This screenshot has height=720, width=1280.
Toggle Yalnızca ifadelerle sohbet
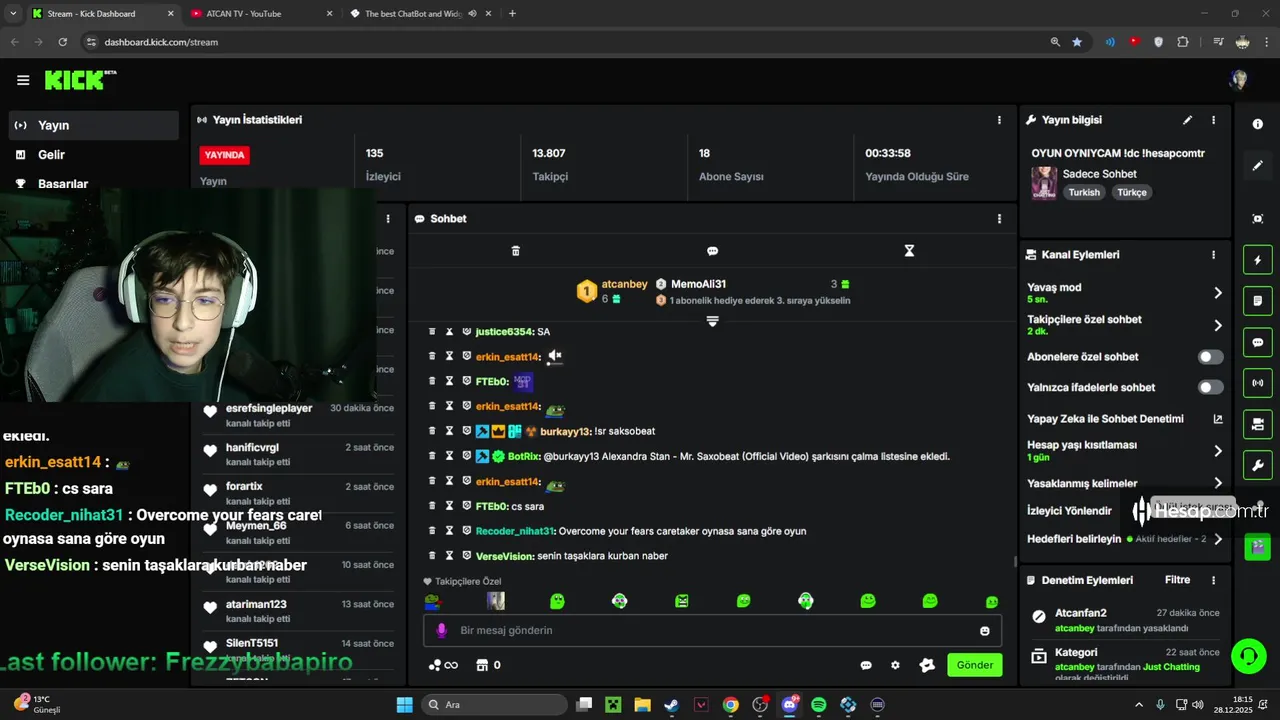1211,388
